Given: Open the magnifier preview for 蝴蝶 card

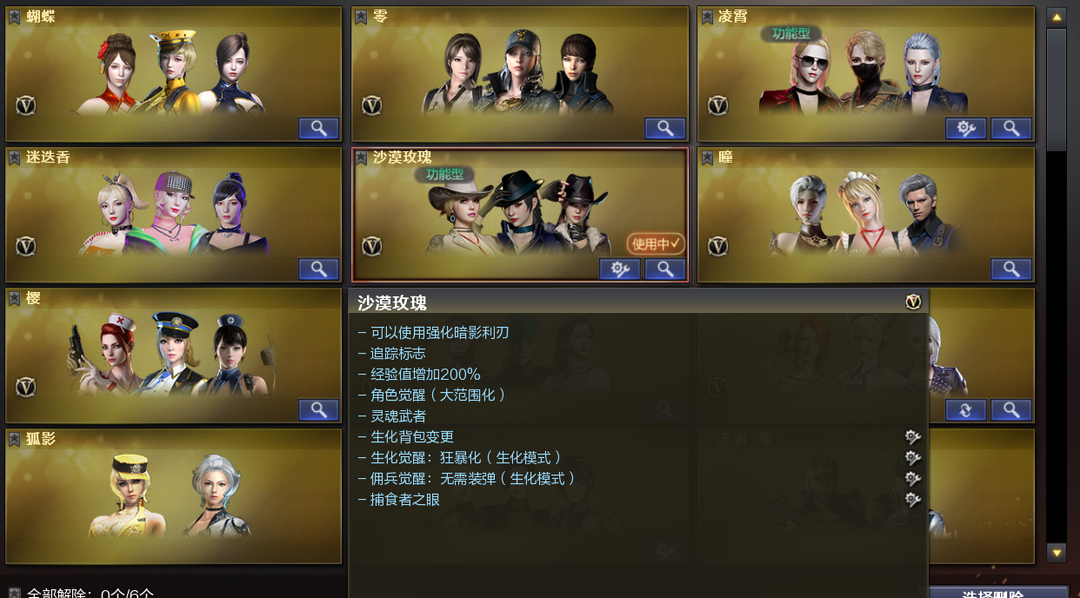Looking at the screenshot, I should click(x=318, y=128).
